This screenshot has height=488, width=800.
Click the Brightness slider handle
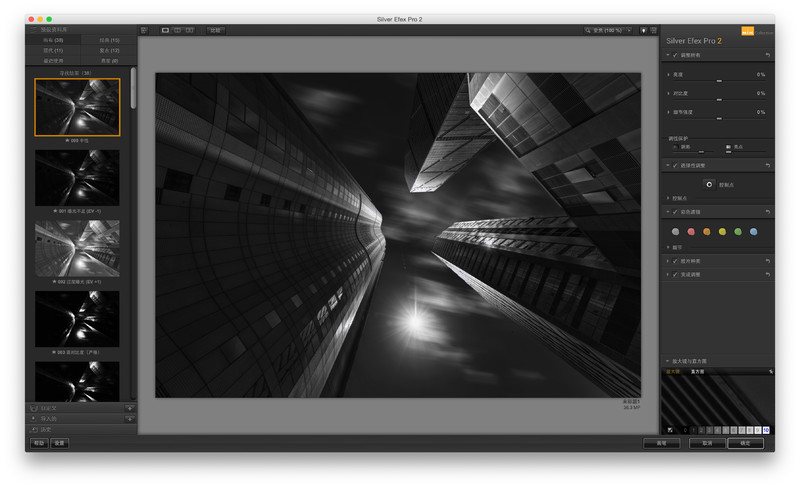[719, 81]
